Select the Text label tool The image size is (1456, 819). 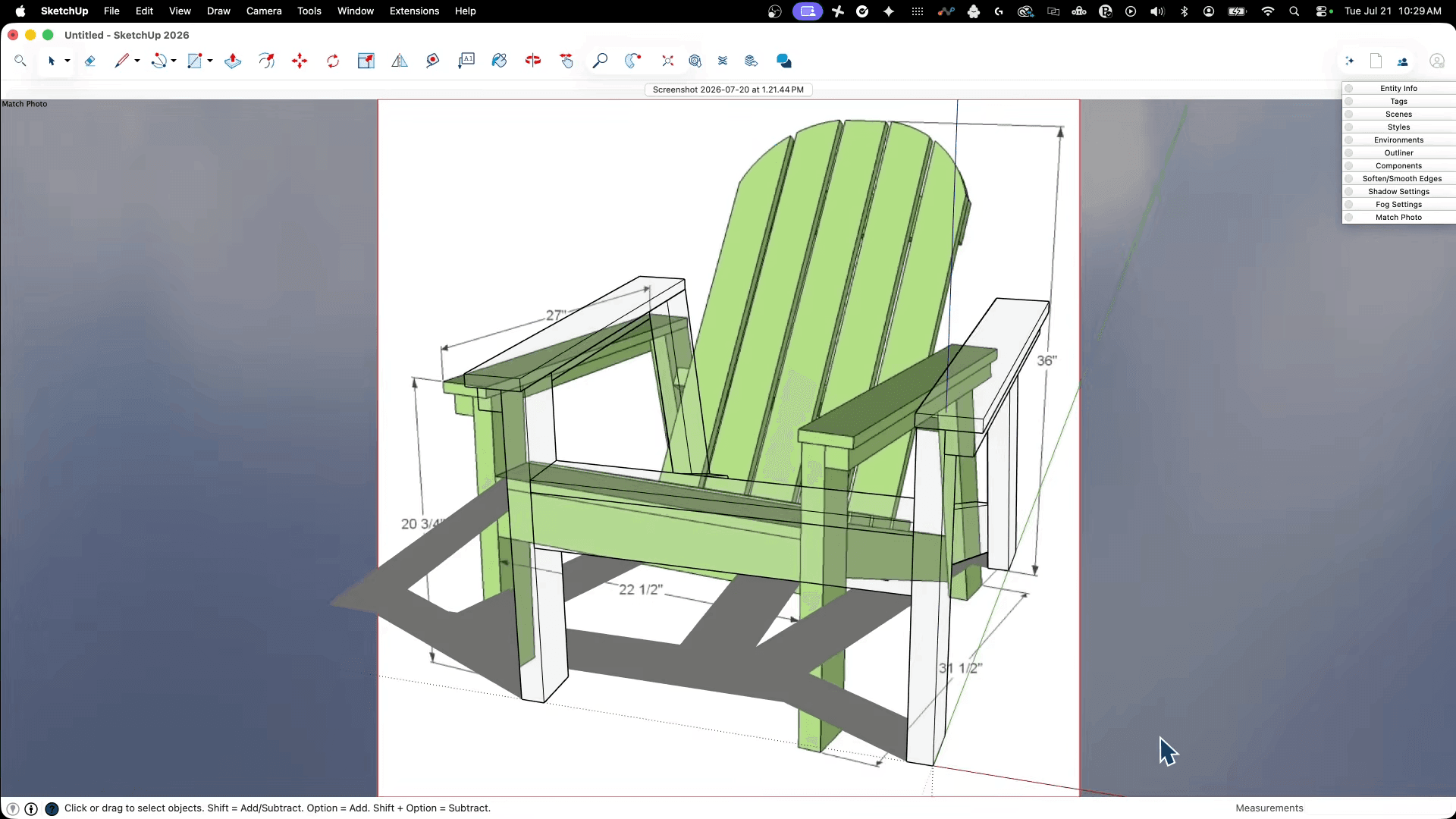(466, 61)
